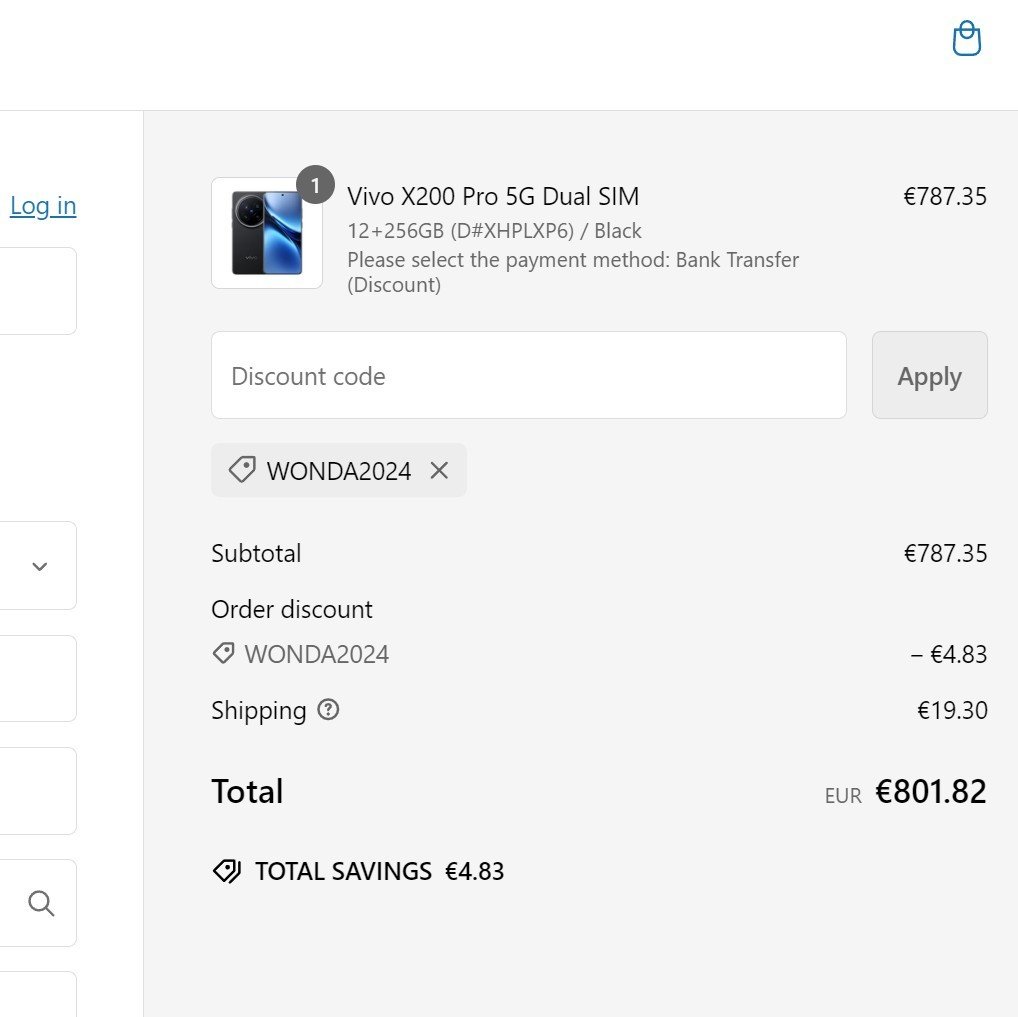Viewport: 1018px width, 1017px height.
Task: Click the Total Savings tag icon
Action: pyautogui.click(x=227, y=871)
